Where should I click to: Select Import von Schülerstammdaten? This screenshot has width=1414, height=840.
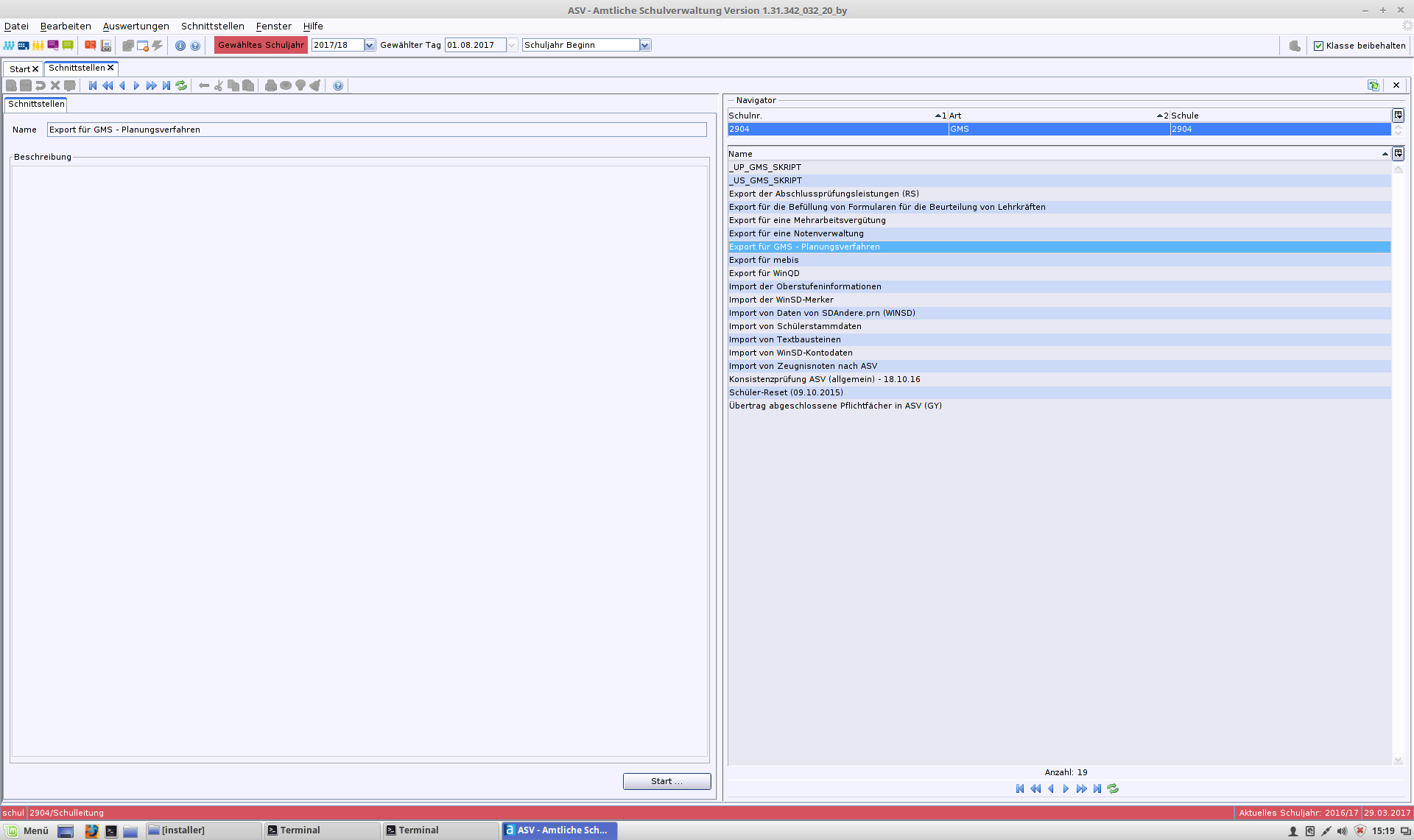1059,326
